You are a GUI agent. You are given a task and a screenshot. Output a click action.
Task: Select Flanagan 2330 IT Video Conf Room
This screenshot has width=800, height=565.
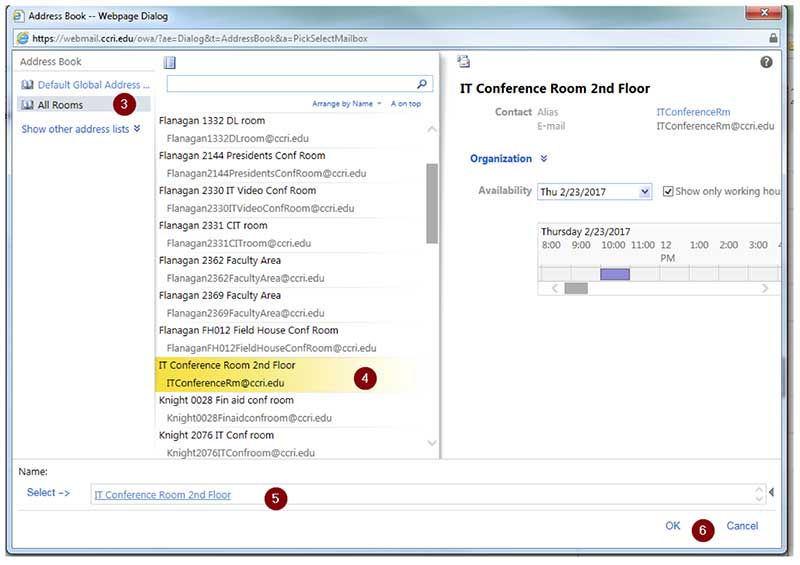point(292,200)
